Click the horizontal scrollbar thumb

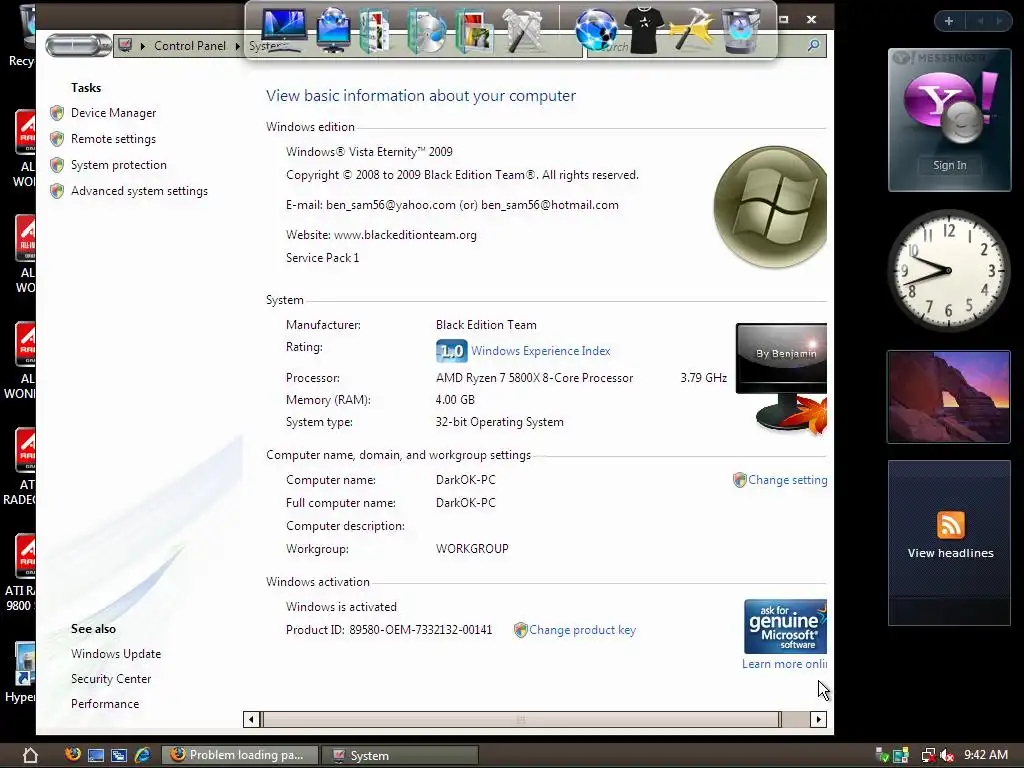[x=521, y=720]
